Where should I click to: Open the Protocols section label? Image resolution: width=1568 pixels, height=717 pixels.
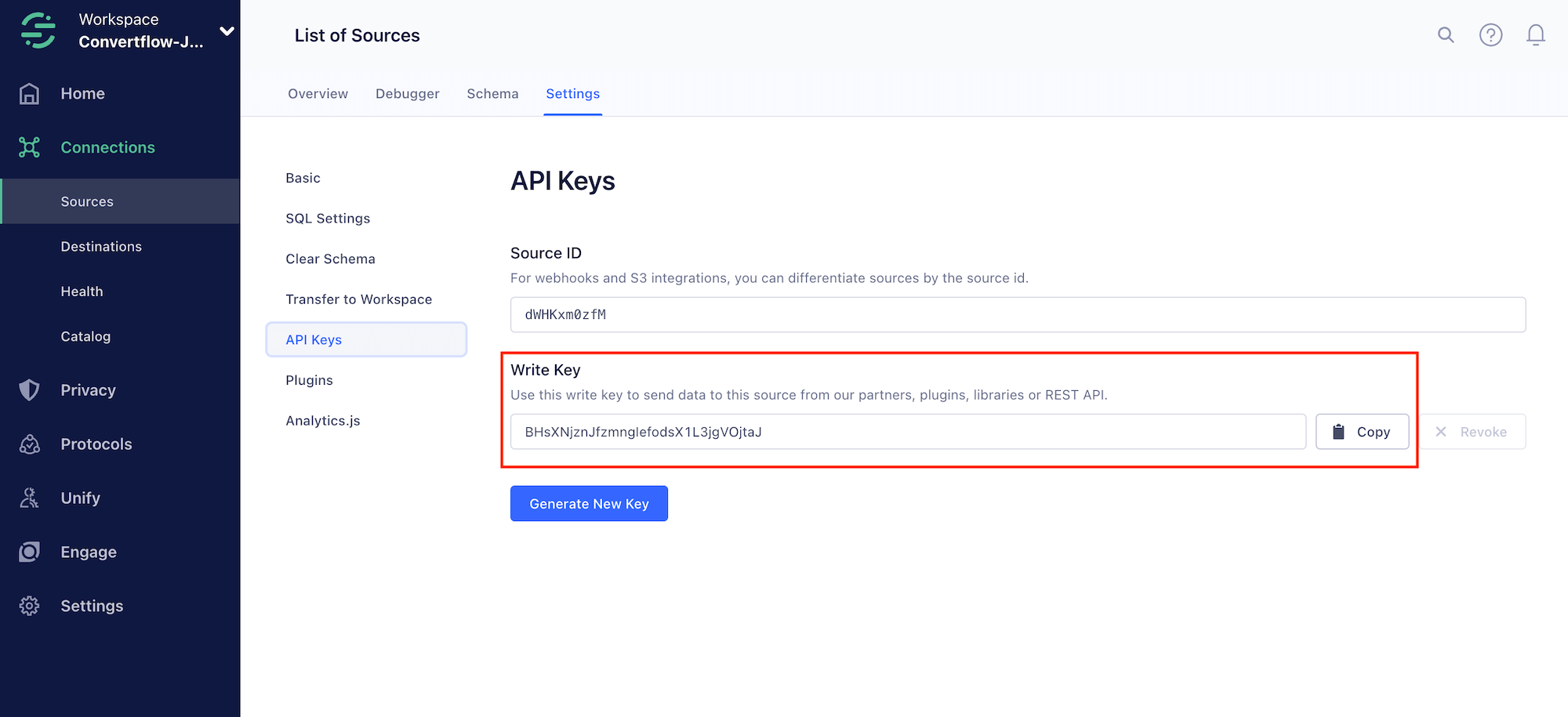(x=96, y=444)
